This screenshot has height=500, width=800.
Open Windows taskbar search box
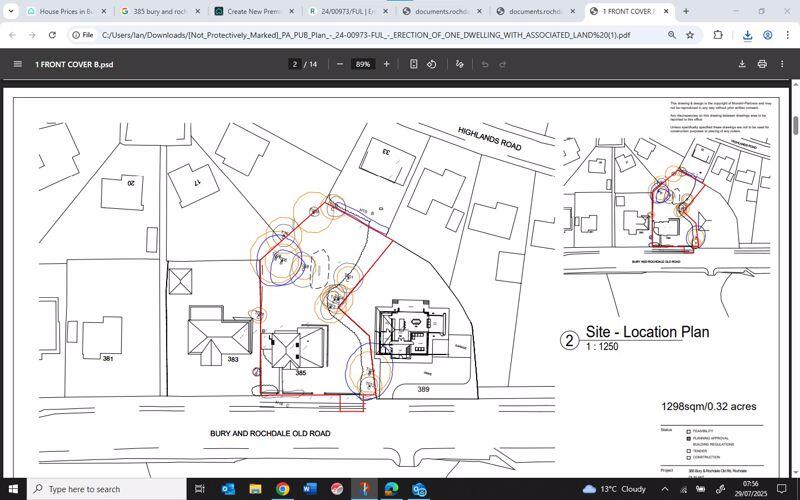click(x=100, y=489)
